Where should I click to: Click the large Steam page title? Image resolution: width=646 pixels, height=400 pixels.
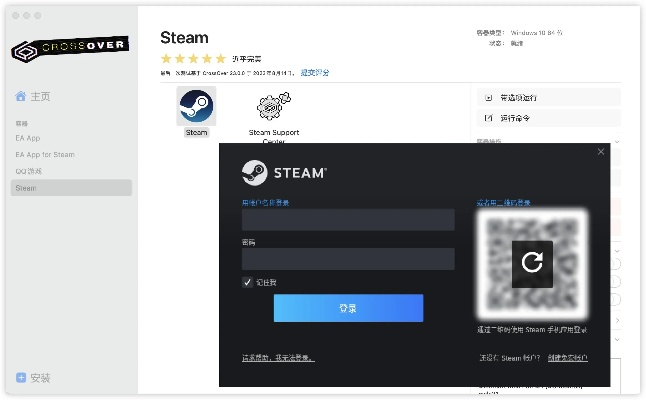[184, 37]
